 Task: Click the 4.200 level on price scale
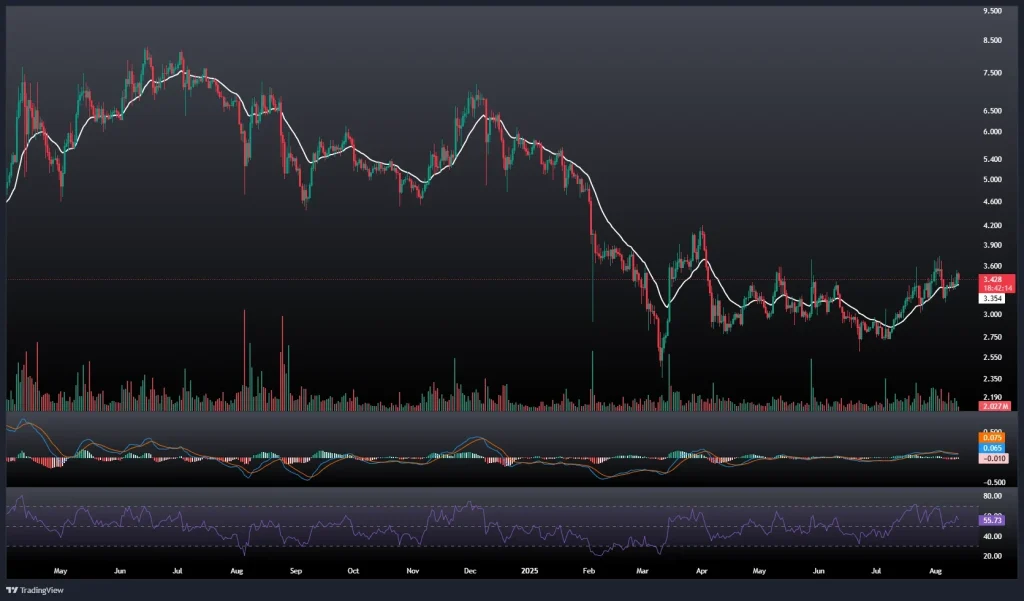tap(992, 226)
